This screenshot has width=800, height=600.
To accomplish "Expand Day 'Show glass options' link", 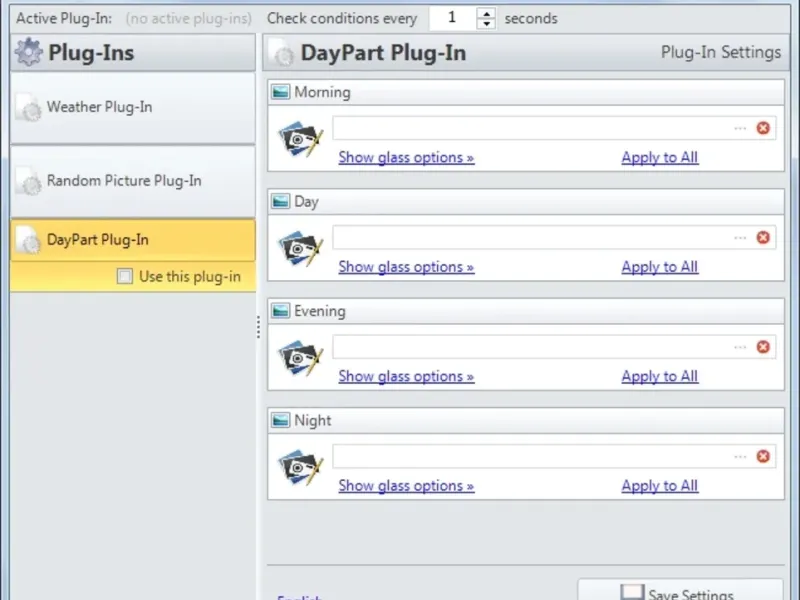I will tap(406, 267).
